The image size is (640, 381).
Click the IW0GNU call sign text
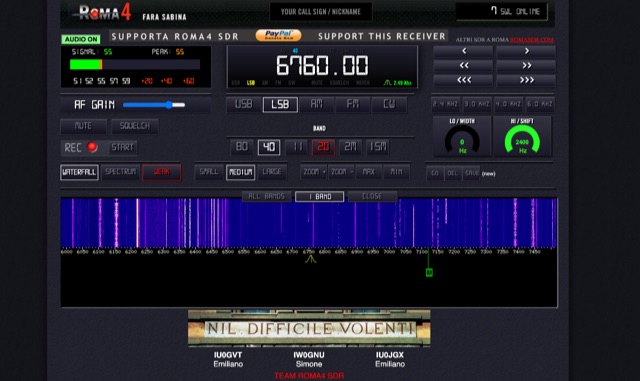pyautogui.click(x=309, y=355)
